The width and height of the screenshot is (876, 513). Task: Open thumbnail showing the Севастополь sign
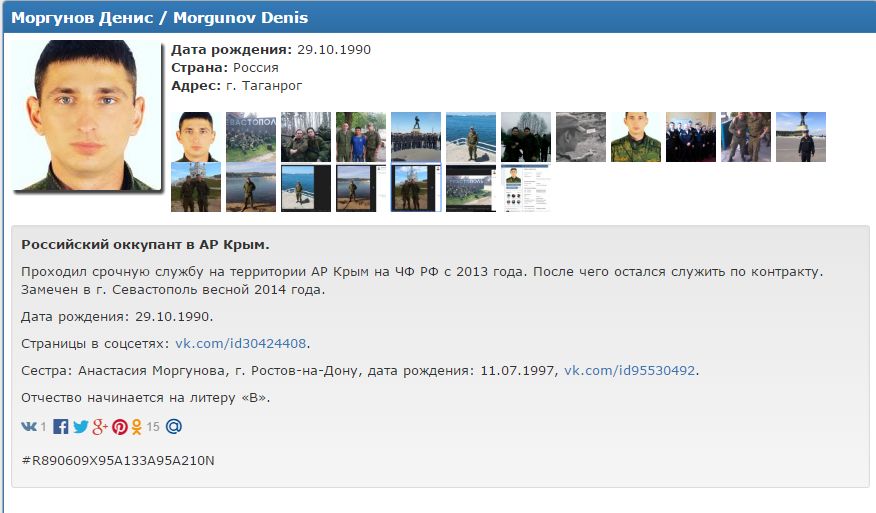pyautogui.click(x=251, y=137)
